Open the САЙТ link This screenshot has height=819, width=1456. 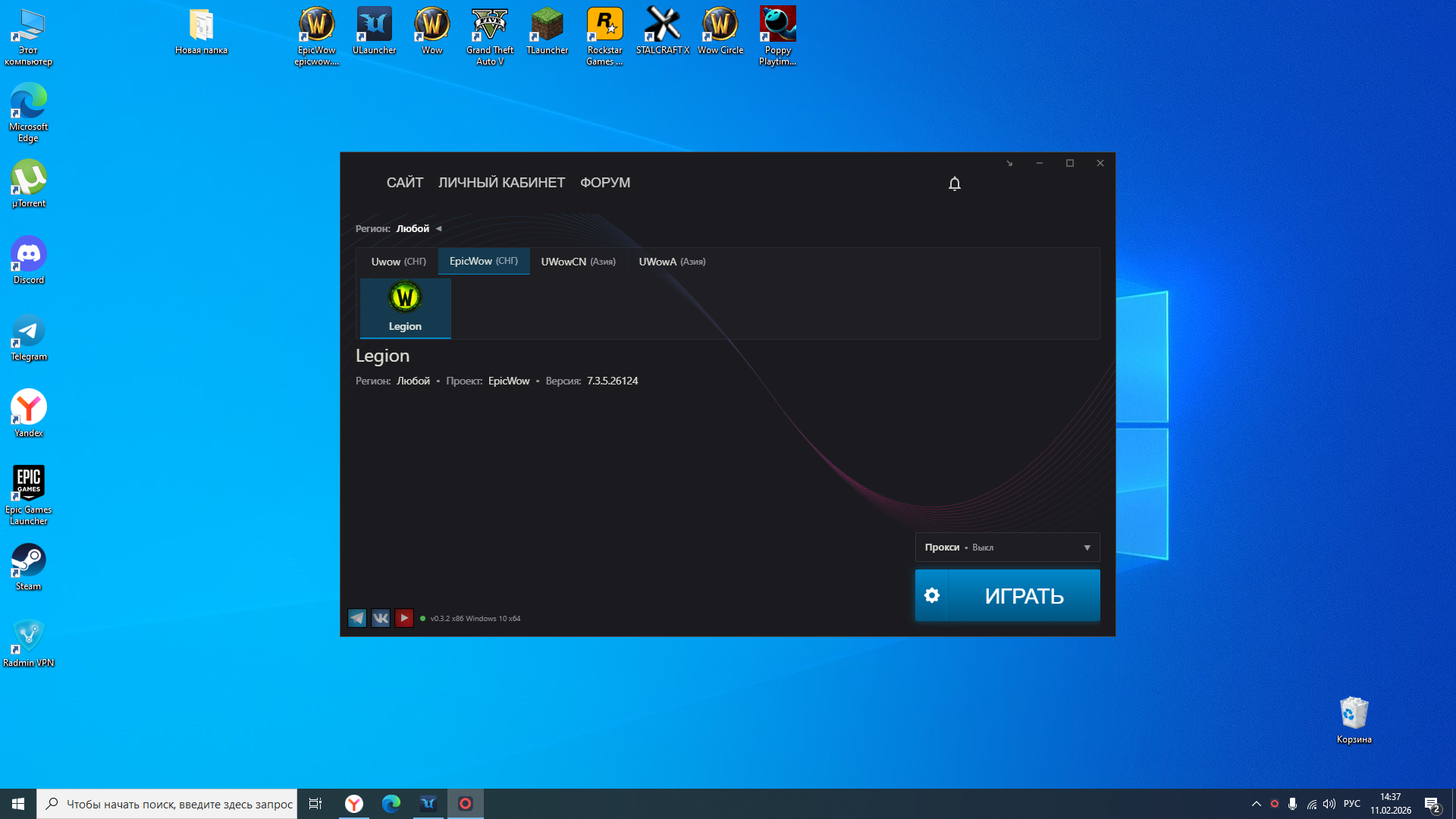click(404, 183)
